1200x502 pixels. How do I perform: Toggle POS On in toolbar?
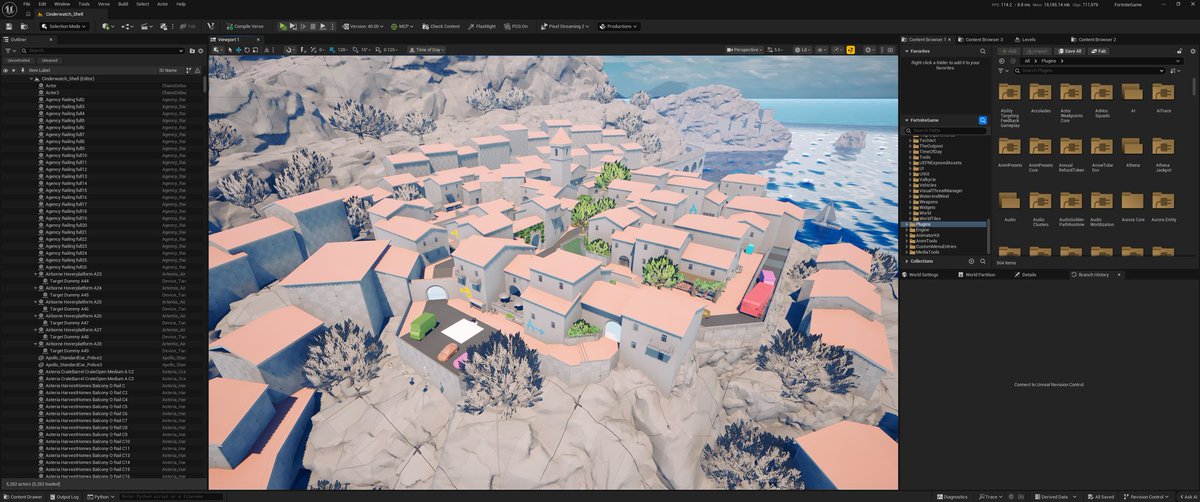click(517, 26)
